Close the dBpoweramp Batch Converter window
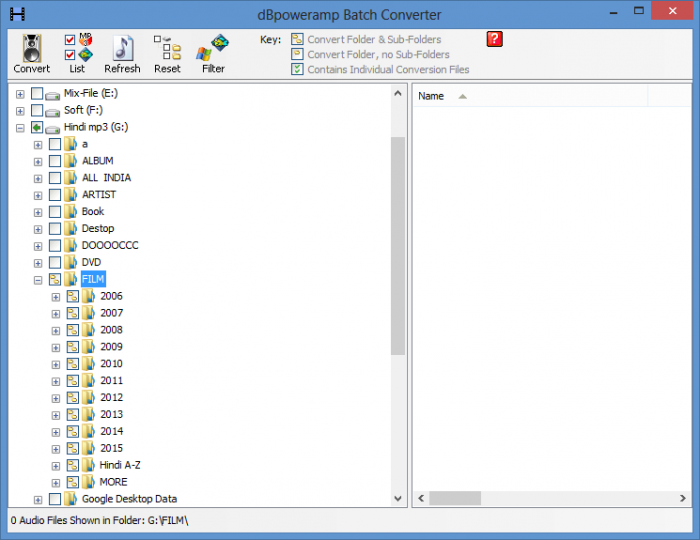 (672, 11)
